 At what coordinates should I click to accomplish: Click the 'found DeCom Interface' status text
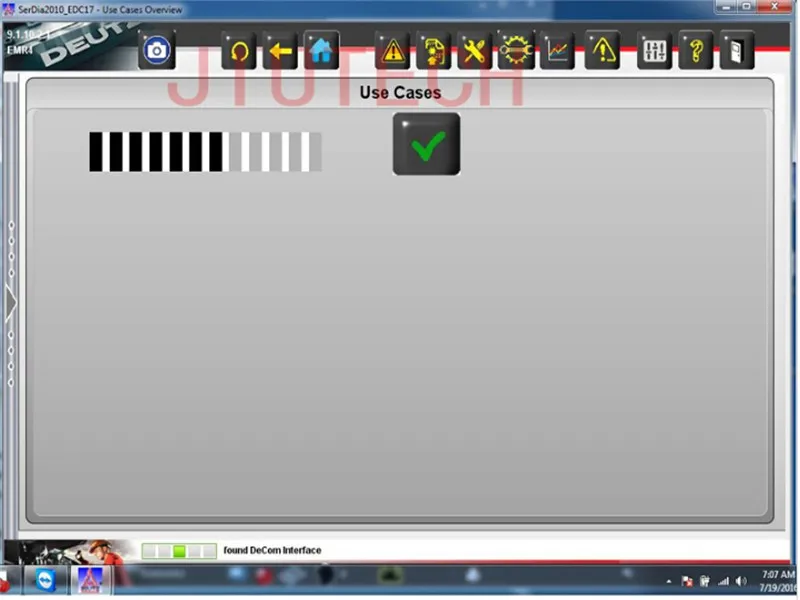coord(272,551)
